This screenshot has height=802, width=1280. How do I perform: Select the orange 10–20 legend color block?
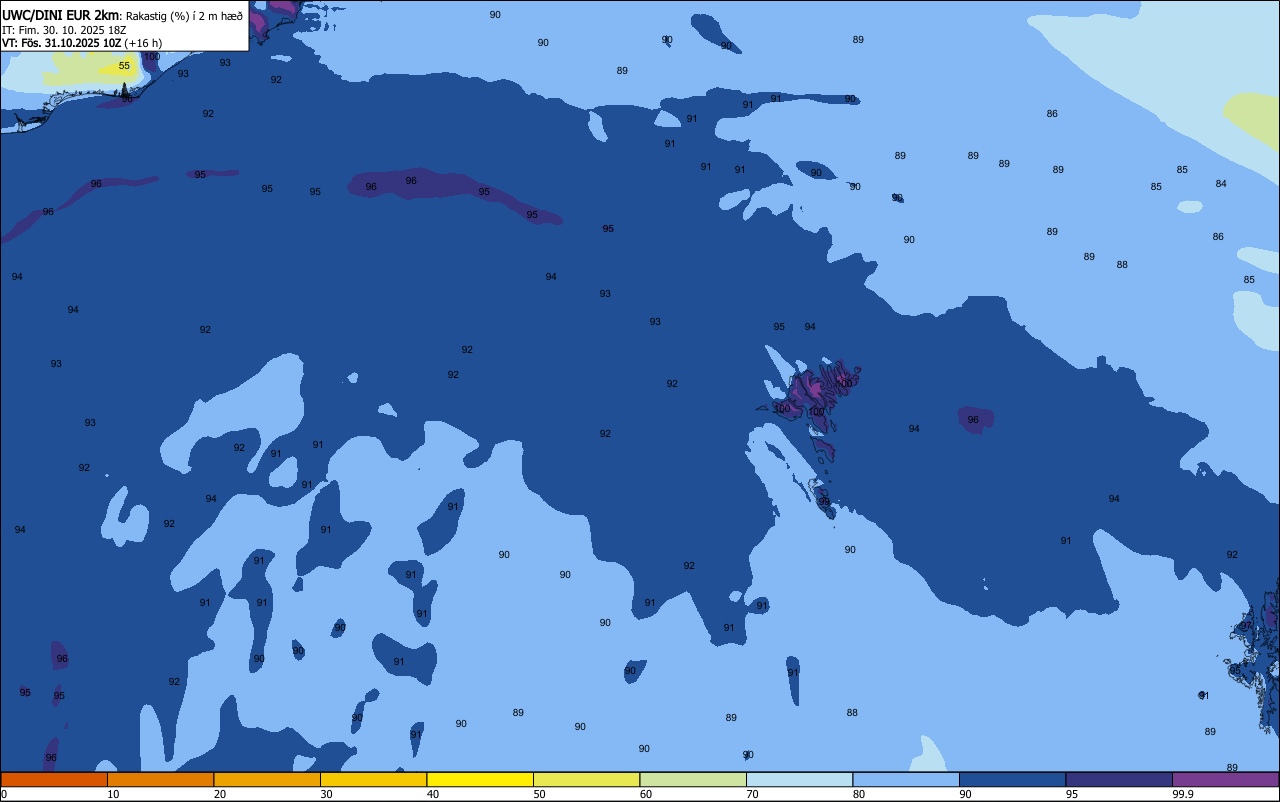160,779
